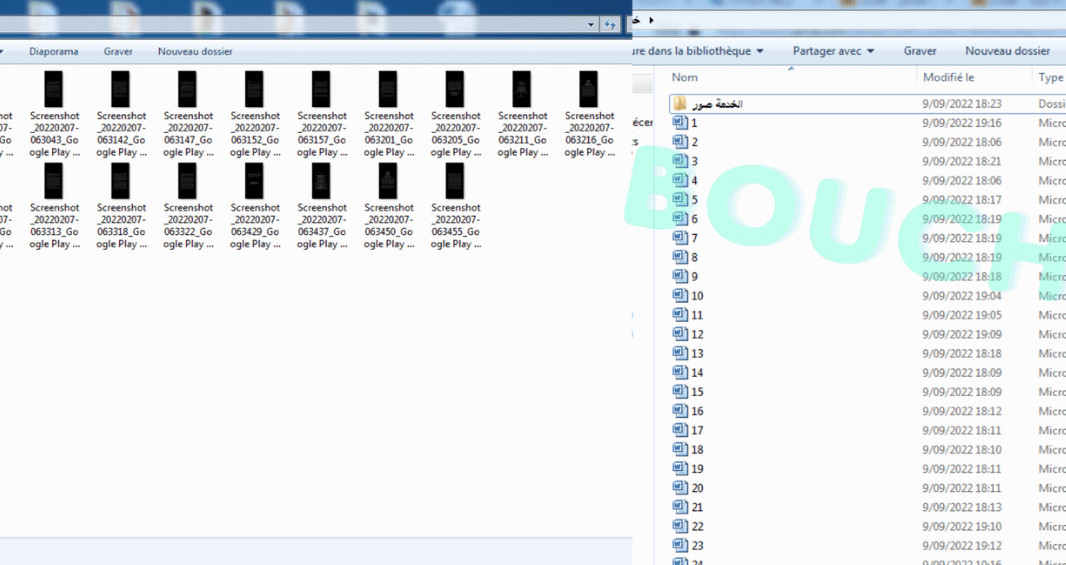Click Word icon of document 21
The height and width of the screenshot is (565, 1066).
[x=680, y=507]
